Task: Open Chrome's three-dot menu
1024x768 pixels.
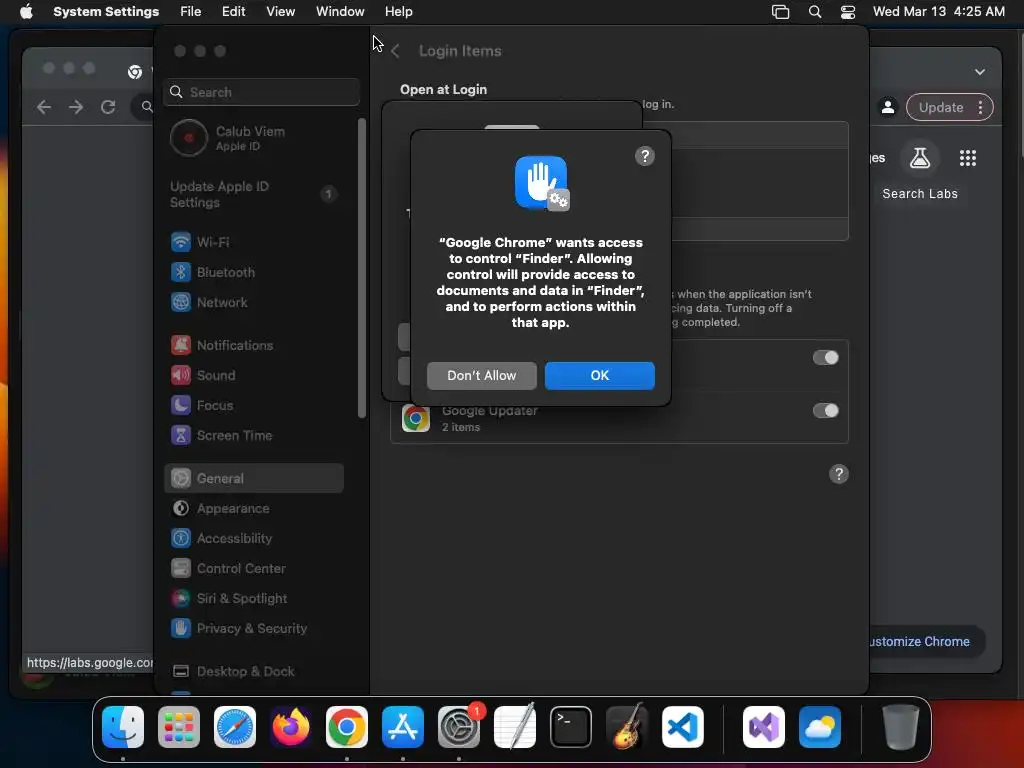Action: point(980,108)
